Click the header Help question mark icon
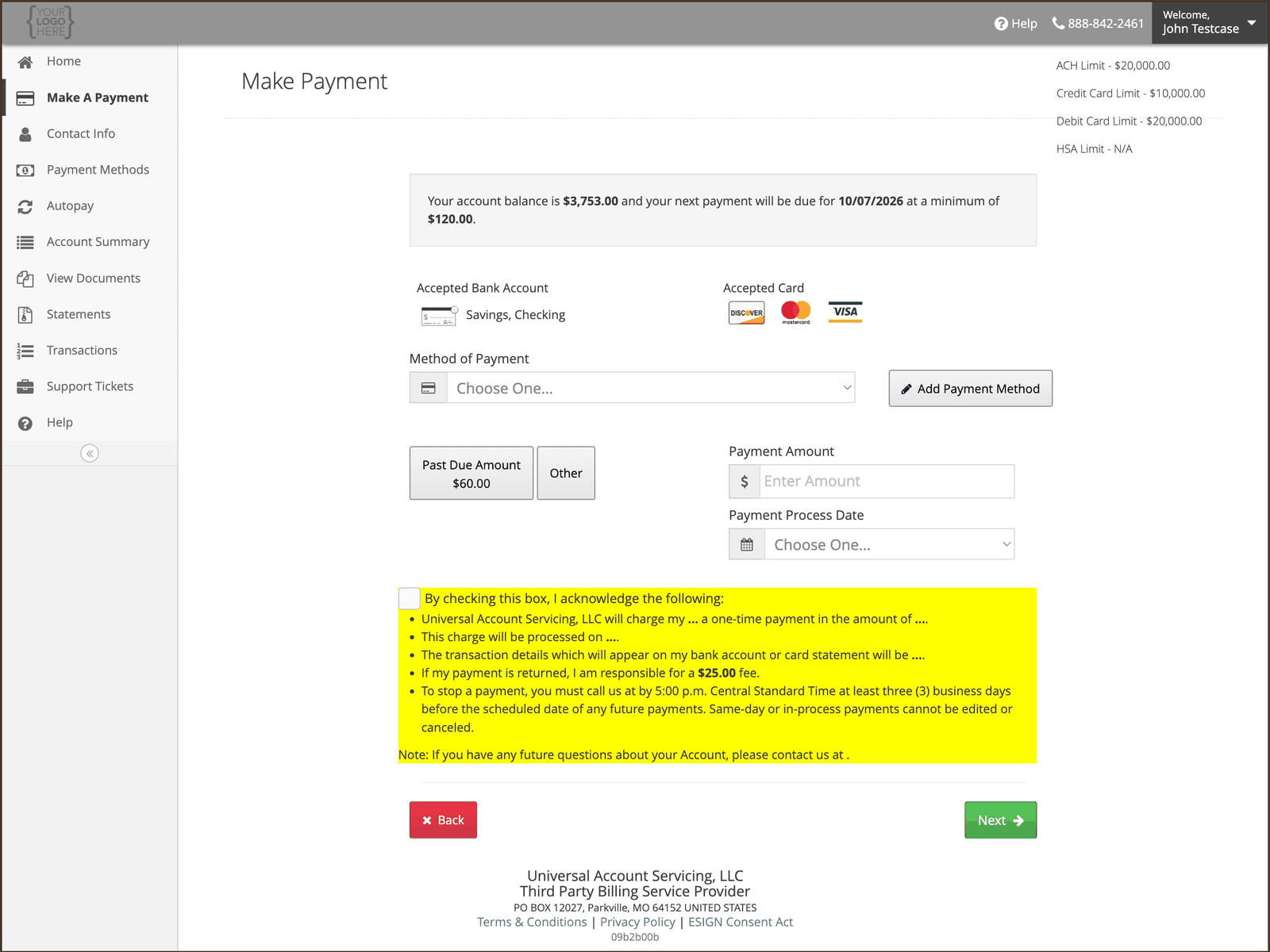Viewport: 1270px width, 952px height. pos(1001,24)
